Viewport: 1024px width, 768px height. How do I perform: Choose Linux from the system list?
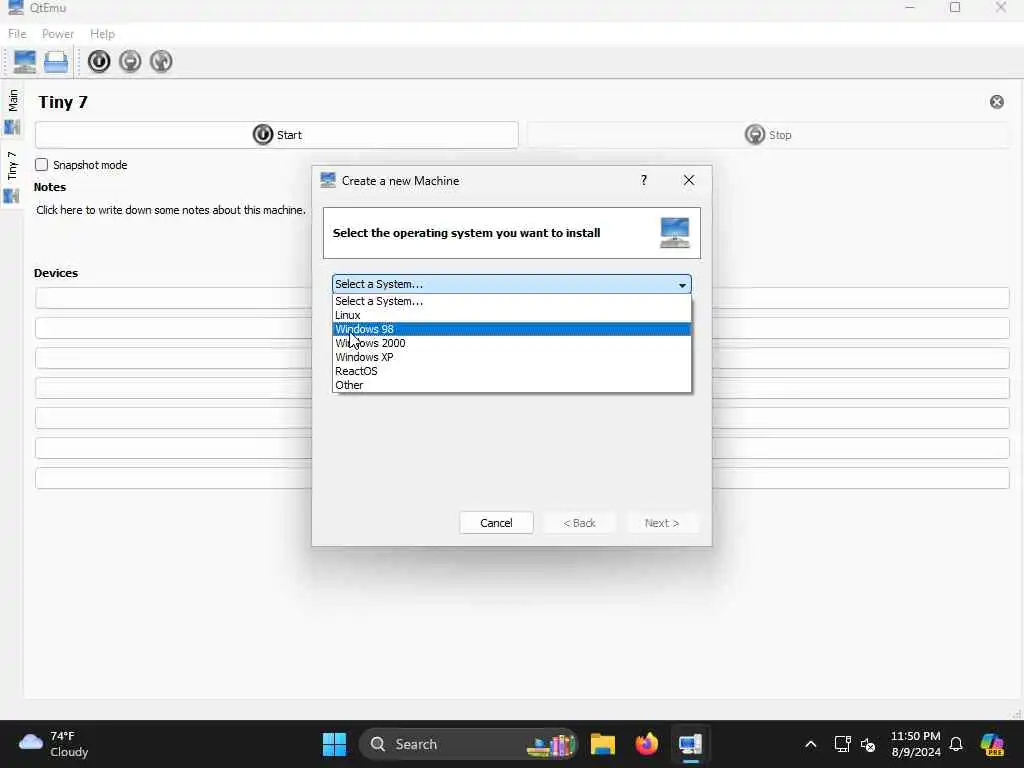[x=512, y=315]
